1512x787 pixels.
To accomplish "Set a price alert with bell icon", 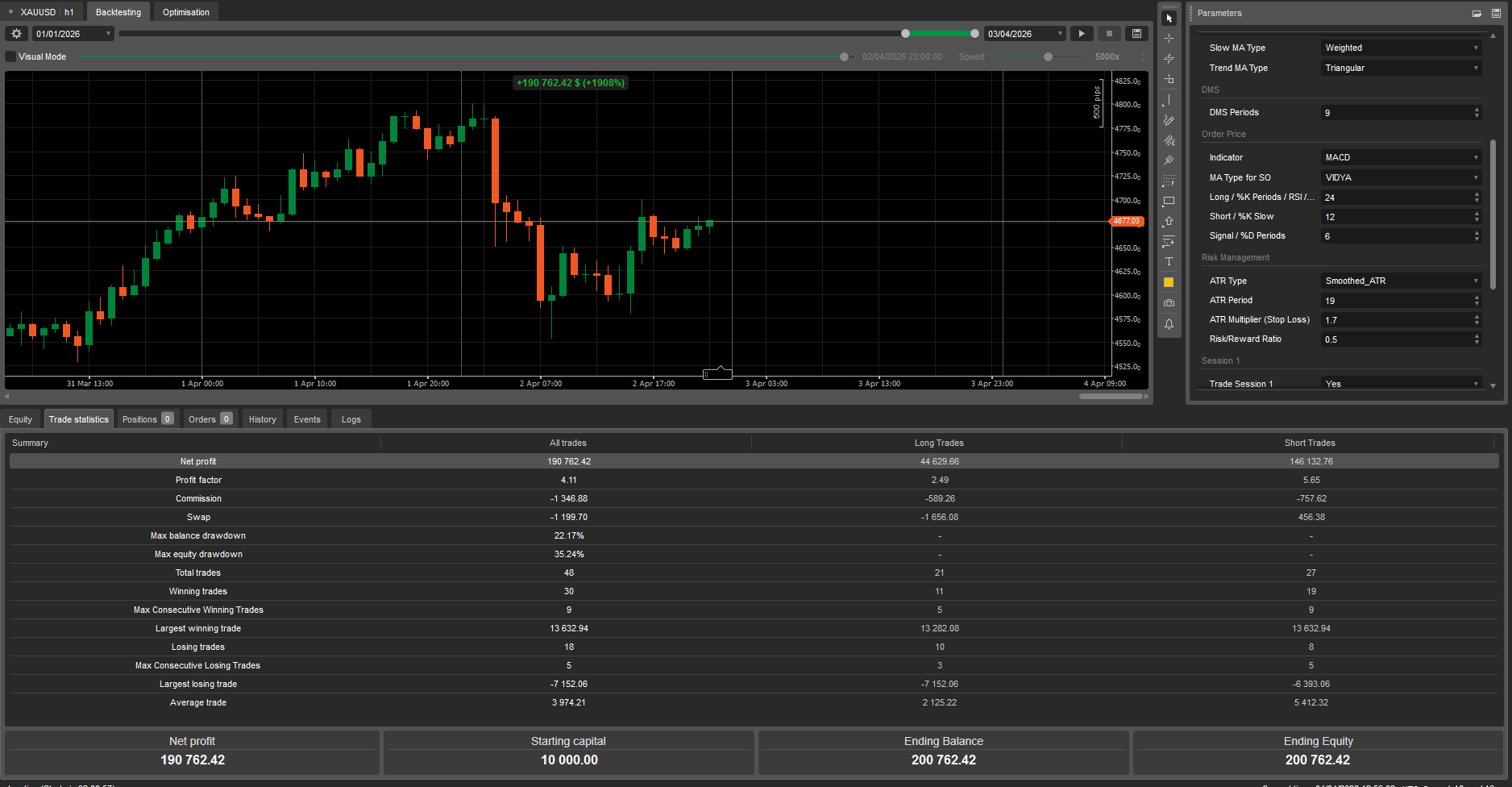I will coord(1169,324).
